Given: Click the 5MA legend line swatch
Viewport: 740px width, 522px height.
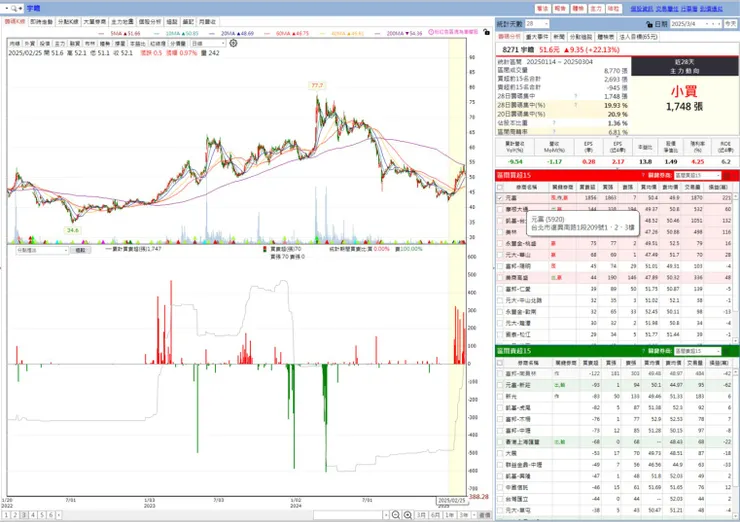Looking at the screenshot, I should 102,34.
